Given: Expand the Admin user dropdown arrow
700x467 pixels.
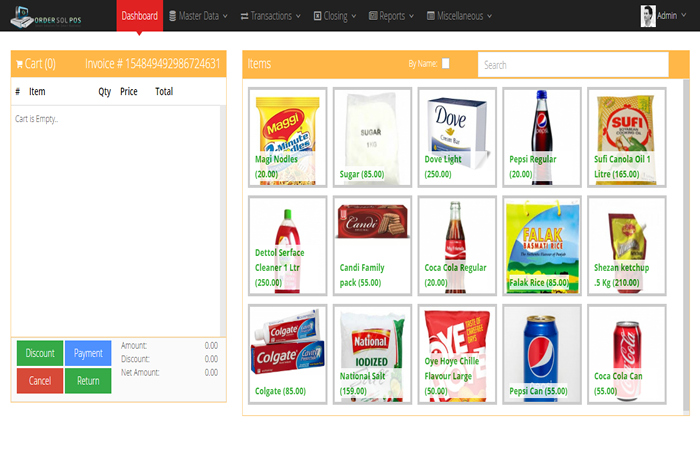Looking at the screenshot, I should [x=683, y=16].
